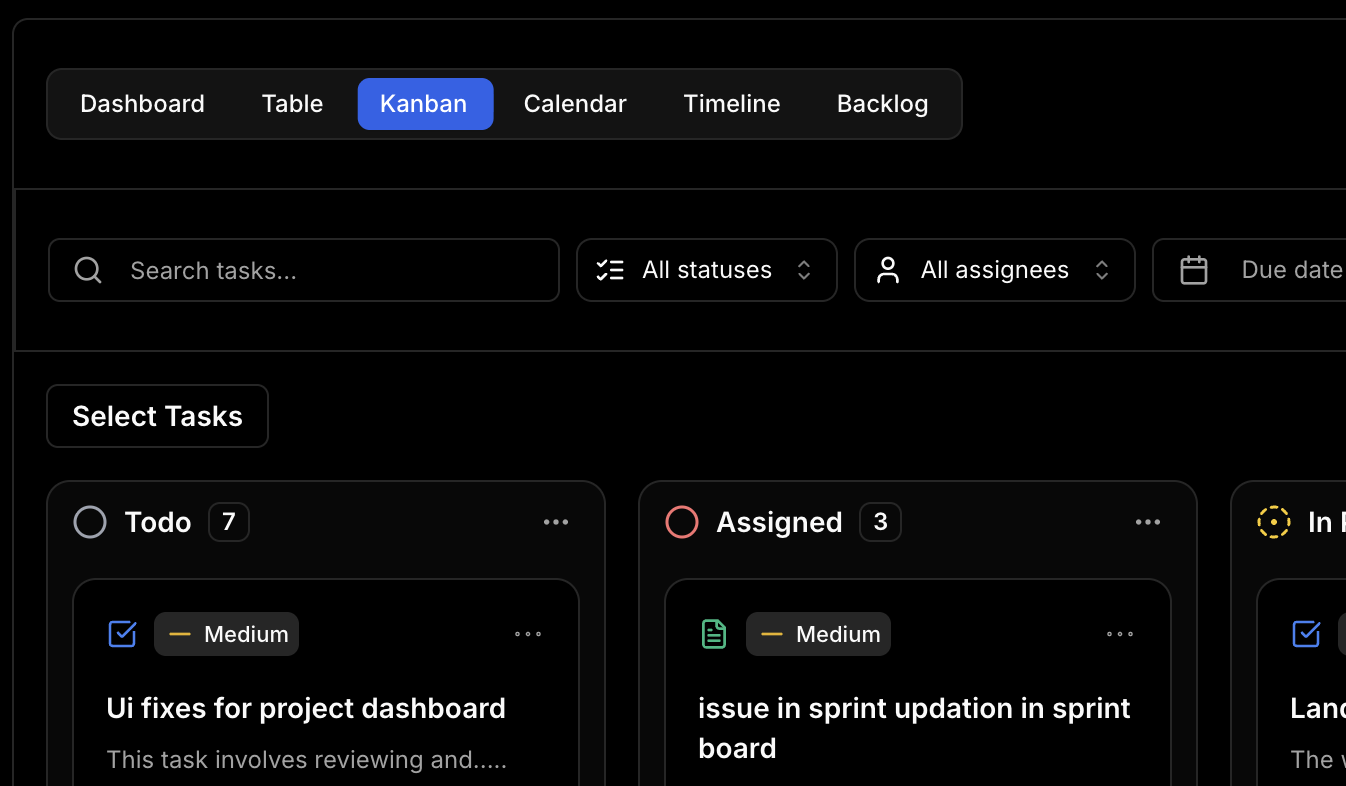Viewport: 1346px width, 786px height.
Task: Open the Todo column options menu
Action: point(556,522)
